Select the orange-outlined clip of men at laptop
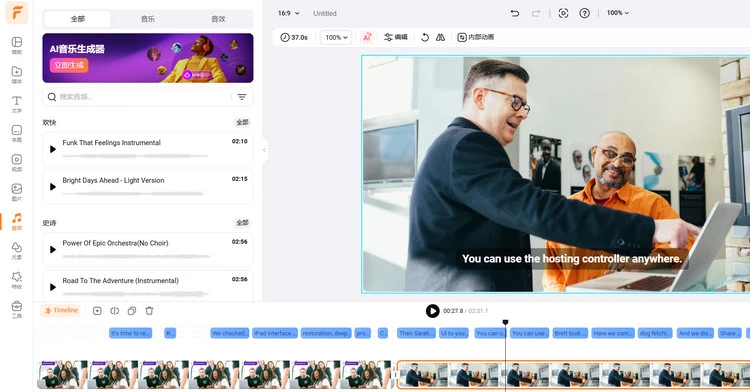 (x=574, y=374)
